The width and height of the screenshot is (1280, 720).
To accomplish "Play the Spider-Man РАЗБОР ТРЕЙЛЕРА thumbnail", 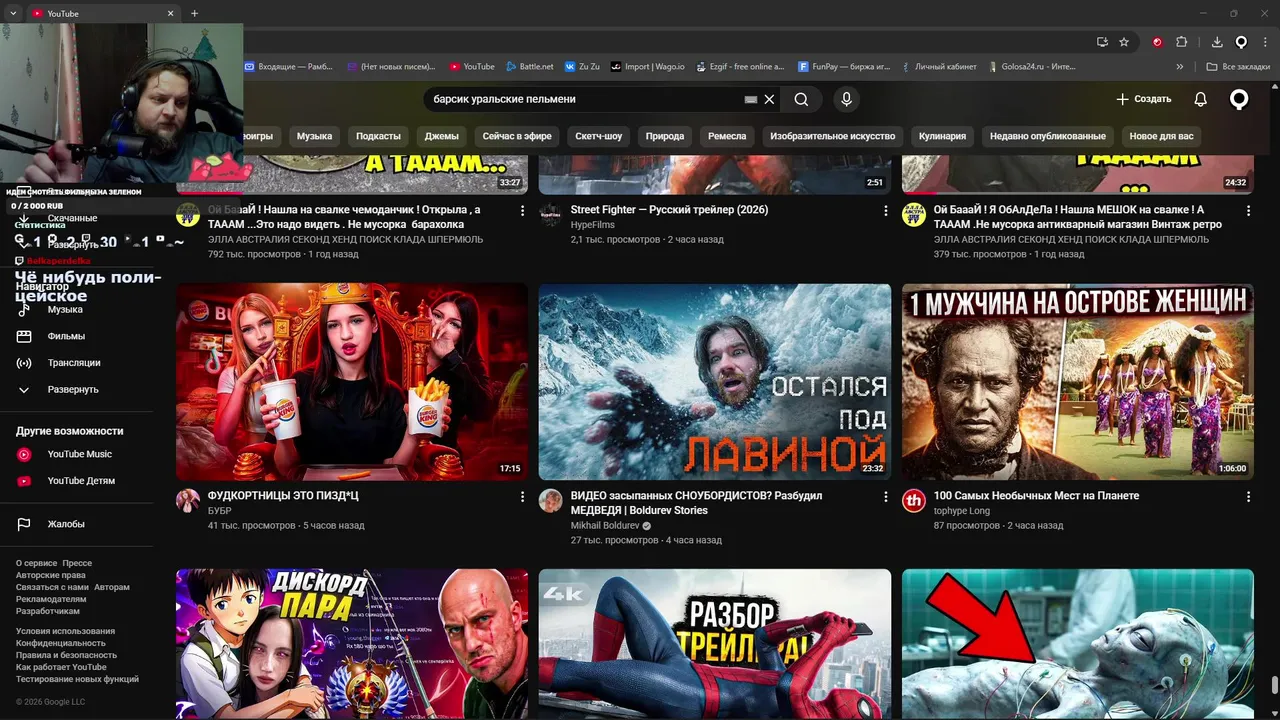I will pos(715,643).
